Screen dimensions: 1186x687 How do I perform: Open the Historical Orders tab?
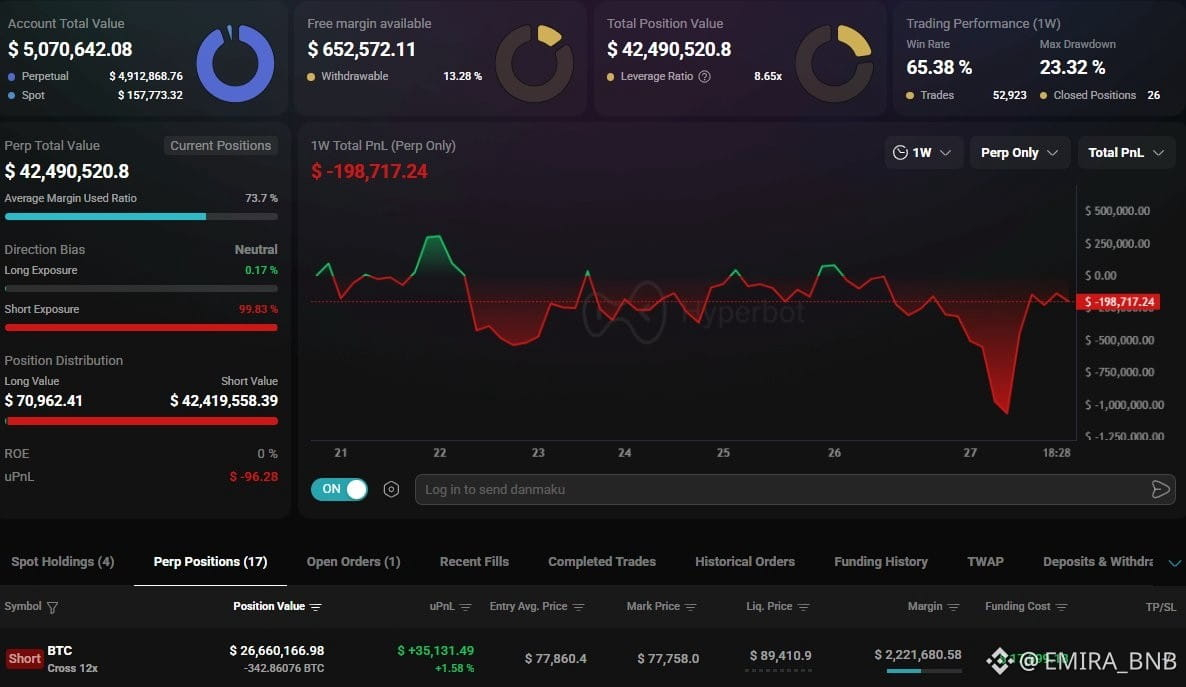coord(745,561)
